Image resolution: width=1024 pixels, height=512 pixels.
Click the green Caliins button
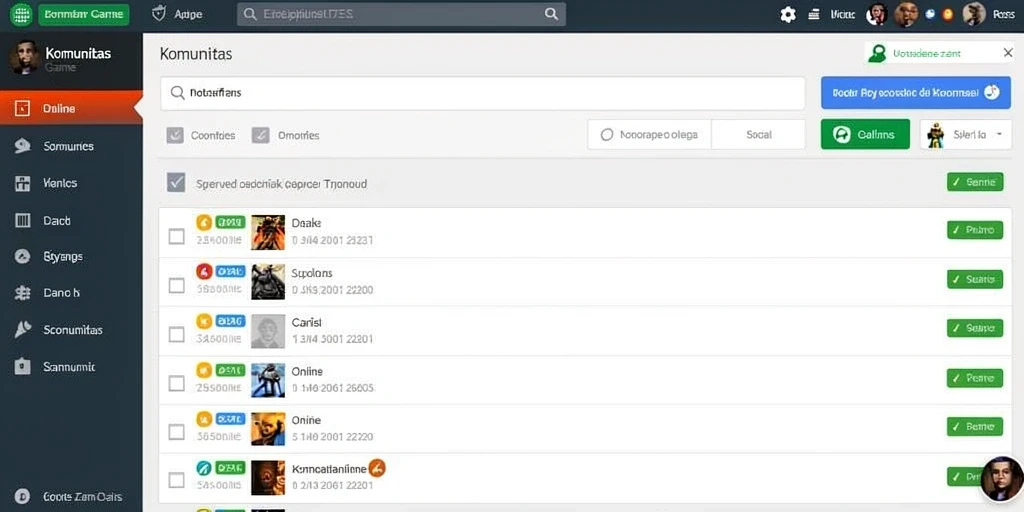pos(865,135)
